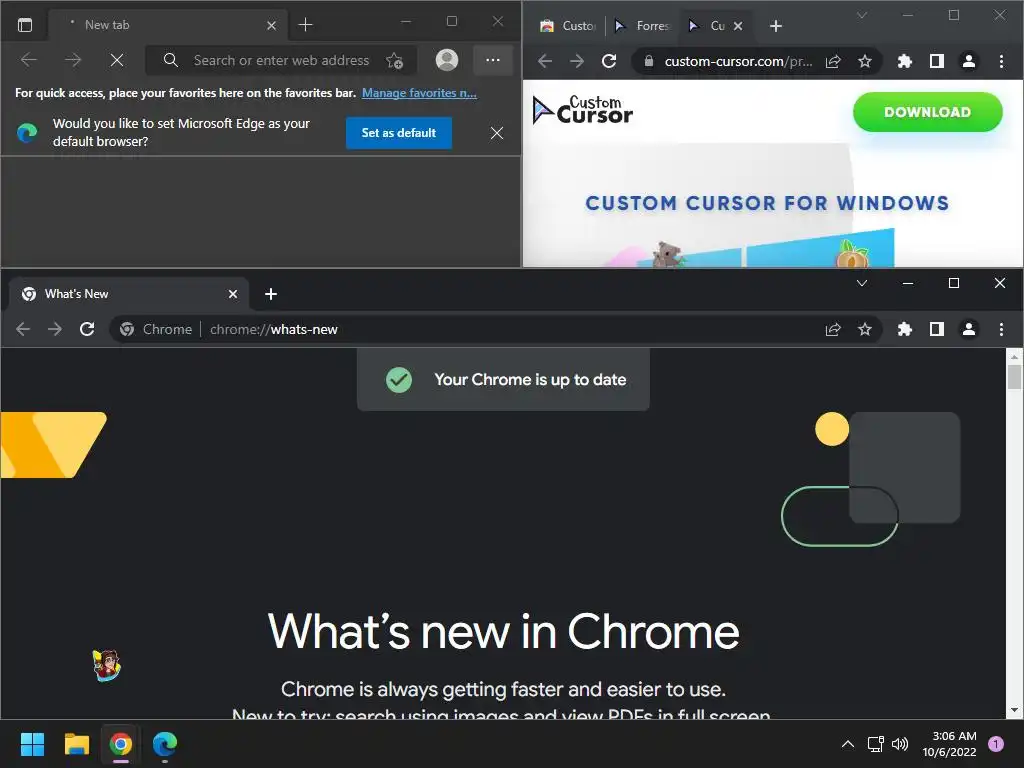Viewport: 1024px width, 768px height.
Task: Click Edge forward arrow button
Action: pyautogui.click(x=73, y=60)
